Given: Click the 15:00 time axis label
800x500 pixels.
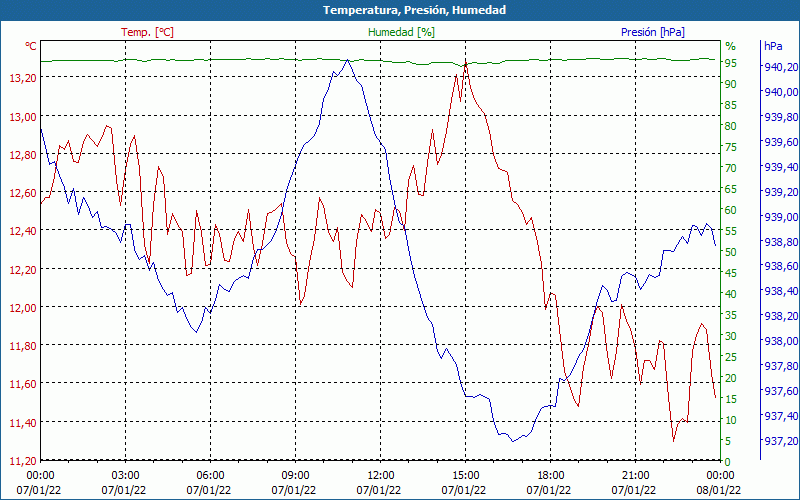Looking at the screenshot, I should click(465, 476).
